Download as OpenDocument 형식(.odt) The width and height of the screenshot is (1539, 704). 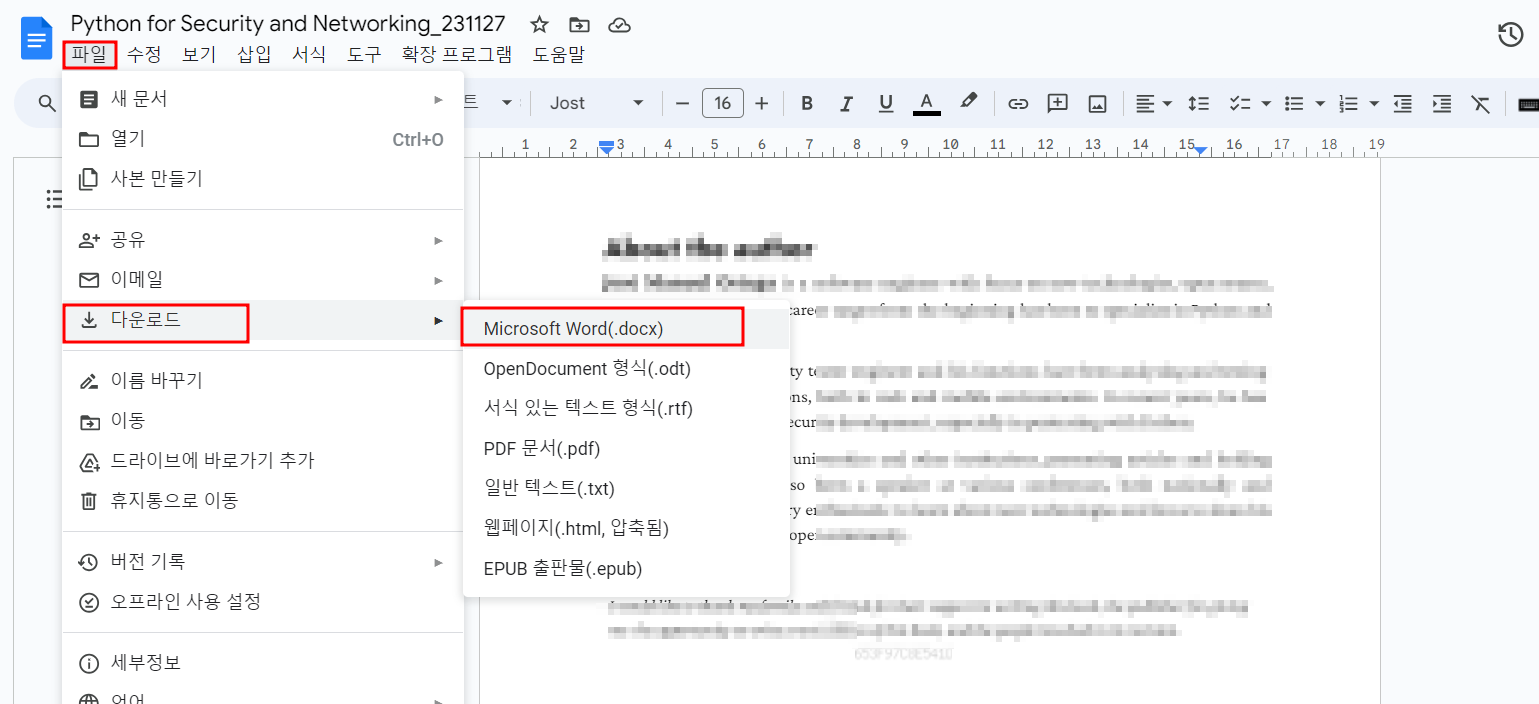click(x=626, y=368)
